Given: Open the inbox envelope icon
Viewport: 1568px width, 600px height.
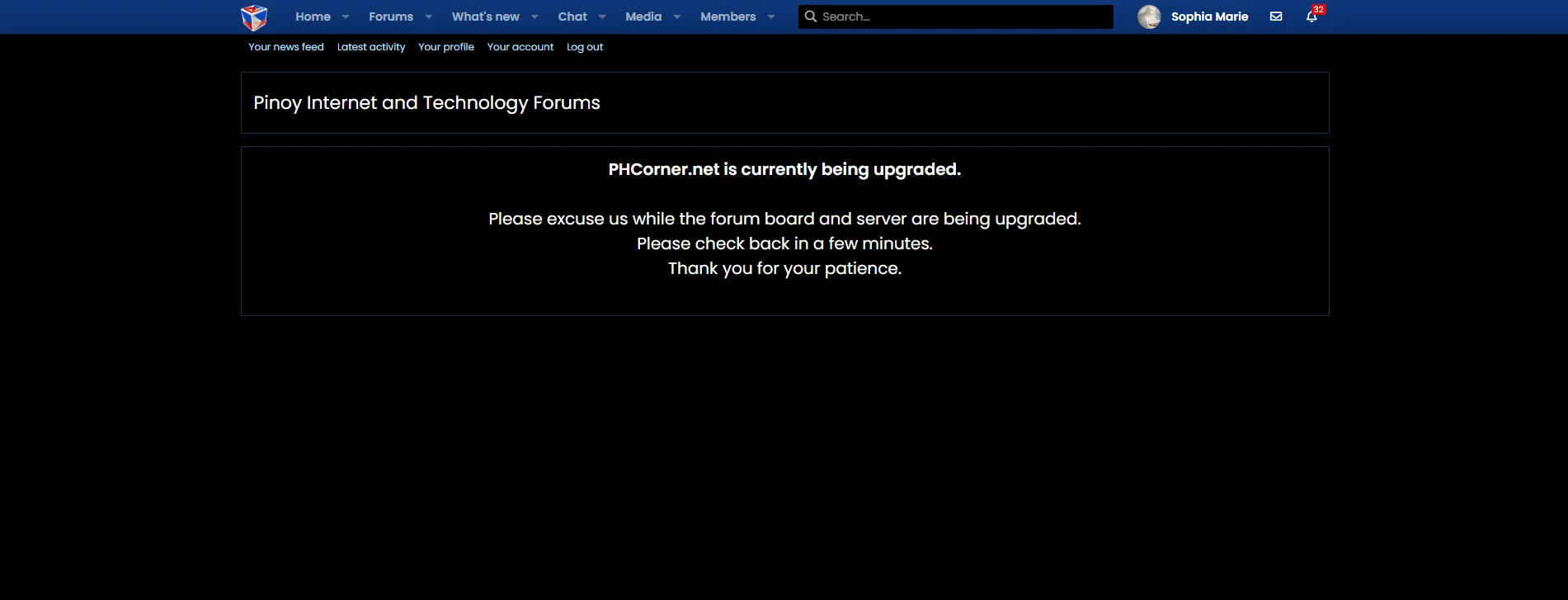Looking at the screenshot, I should 1276,17.
